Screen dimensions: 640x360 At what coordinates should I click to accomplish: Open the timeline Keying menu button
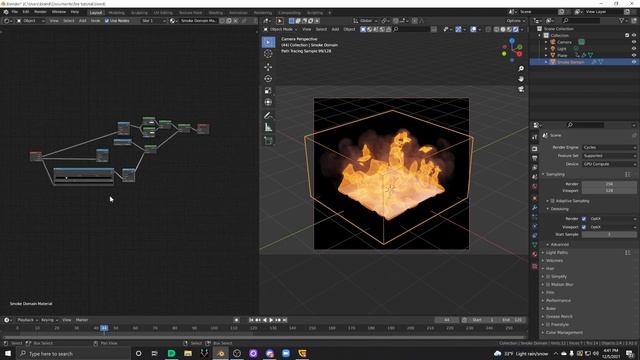[49, 320]
